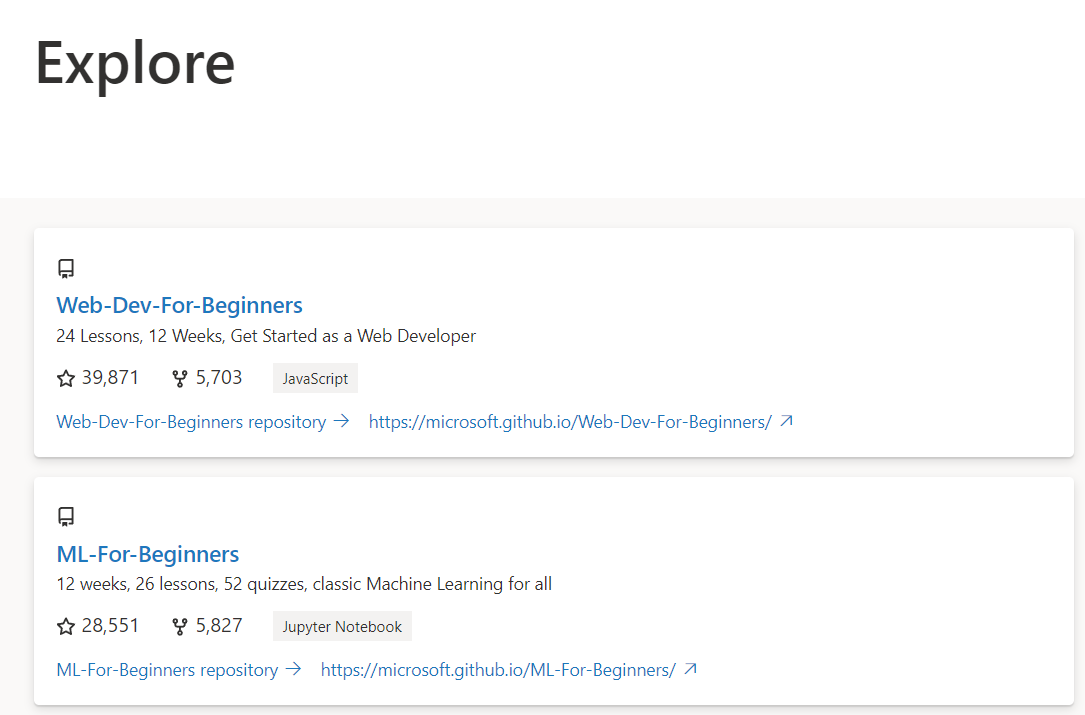Click the Explore page heading
Viewport: 1085px width, 715px height.
136,64
